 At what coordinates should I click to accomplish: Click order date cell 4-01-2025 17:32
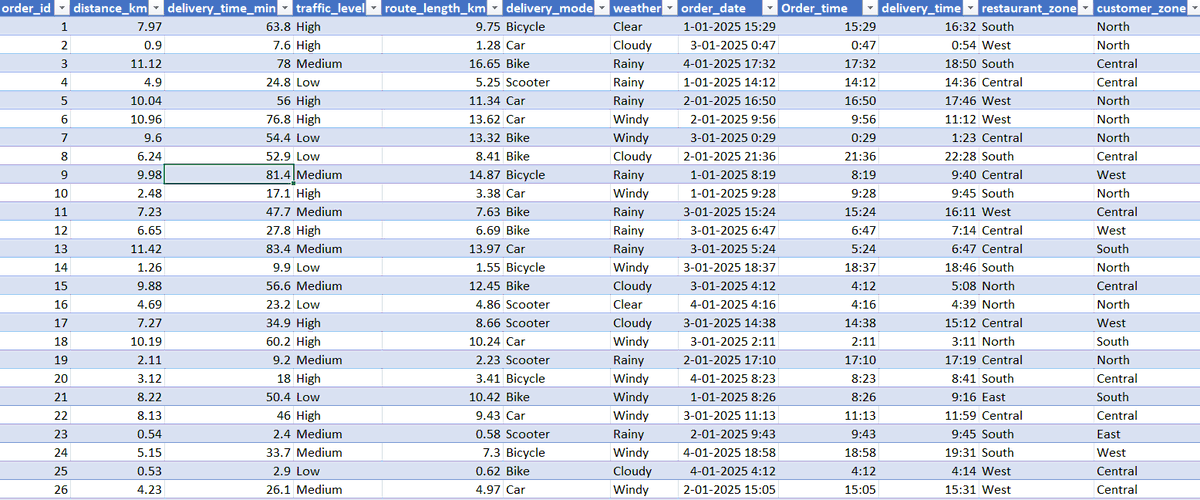730,64
